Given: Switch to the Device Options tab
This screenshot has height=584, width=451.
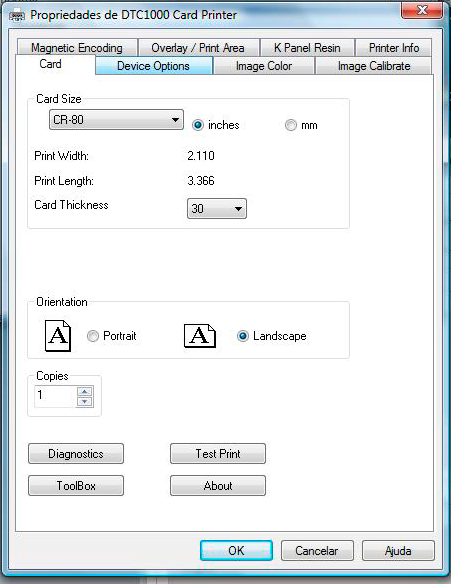Looking at the screenshot, I should click(x=153, y=66).
